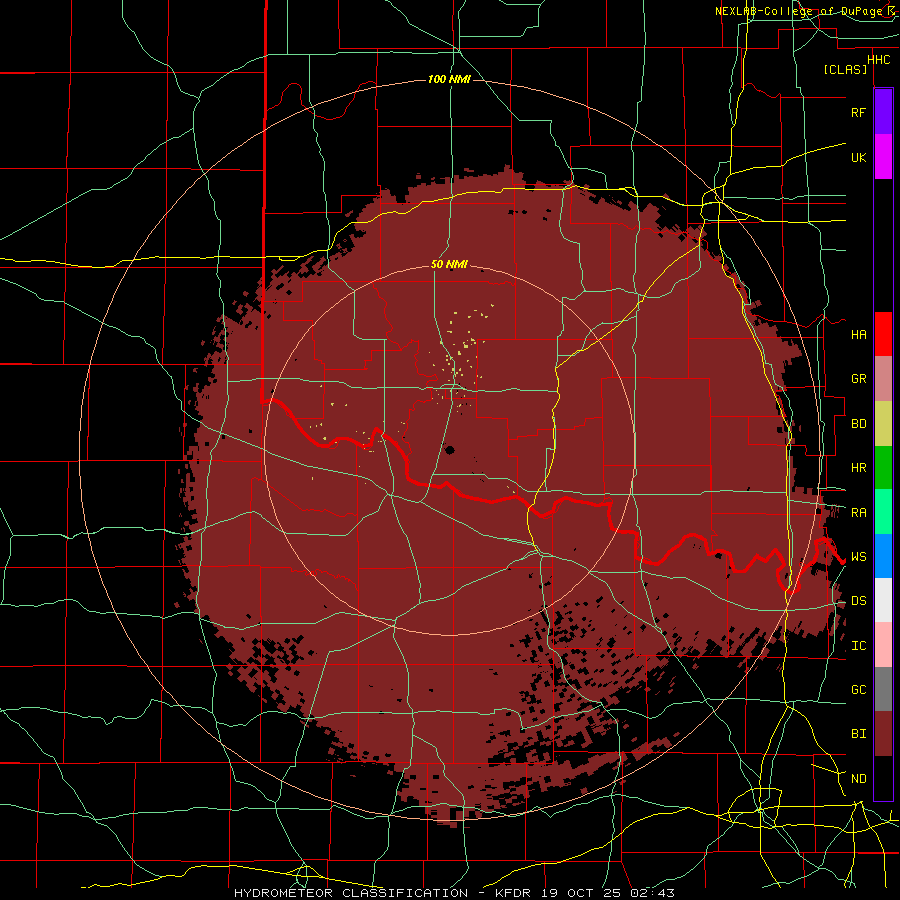Click the "BI" legend label

(858, 734)
